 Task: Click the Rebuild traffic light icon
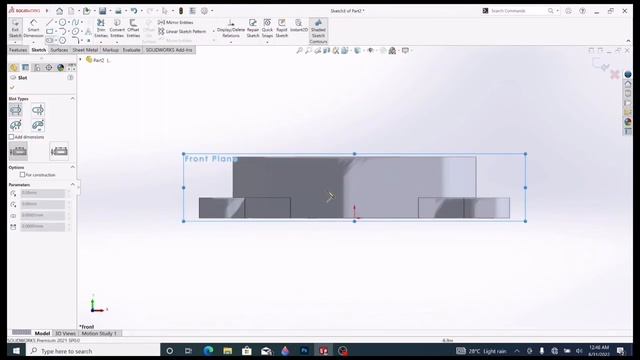tap(181, 11)
